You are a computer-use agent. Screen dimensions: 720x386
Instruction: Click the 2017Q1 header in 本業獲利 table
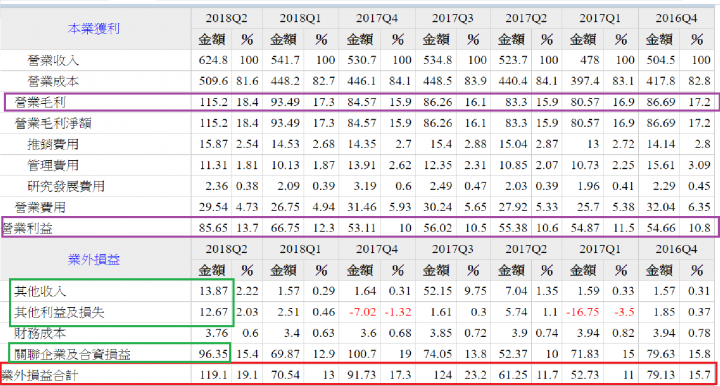[600, 18]
